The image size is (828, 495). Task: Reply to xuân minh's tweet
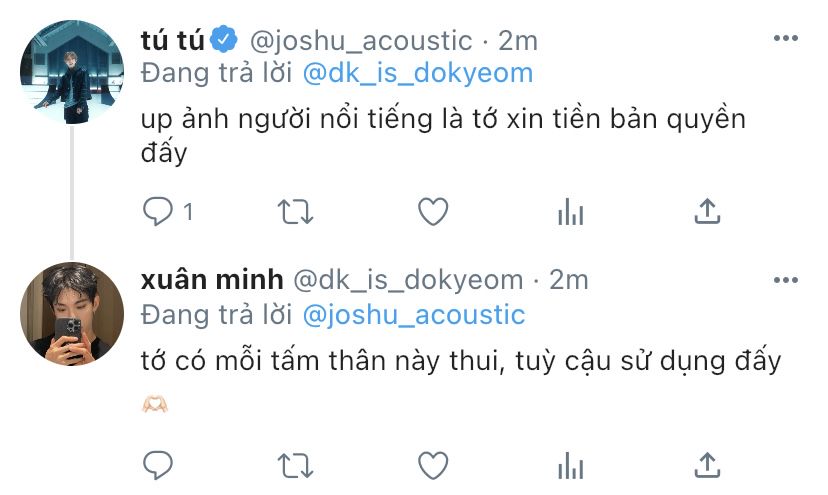point(158,465)
